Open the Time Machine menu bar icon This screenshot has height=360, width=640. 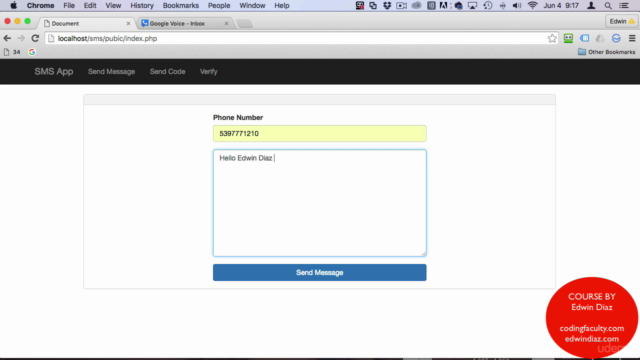[x=488, y=5]
